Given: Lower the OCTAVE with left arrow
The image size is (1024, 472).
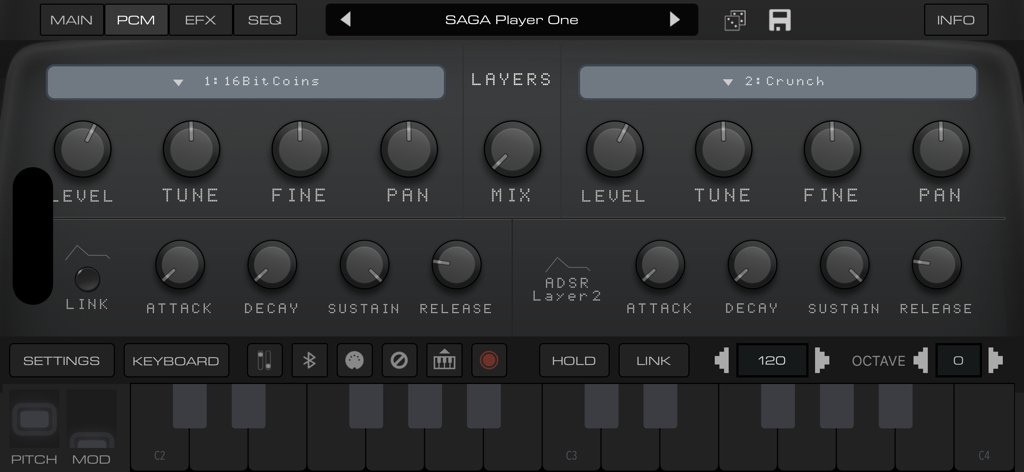Looking at the screenshot, I should (921, 360).
